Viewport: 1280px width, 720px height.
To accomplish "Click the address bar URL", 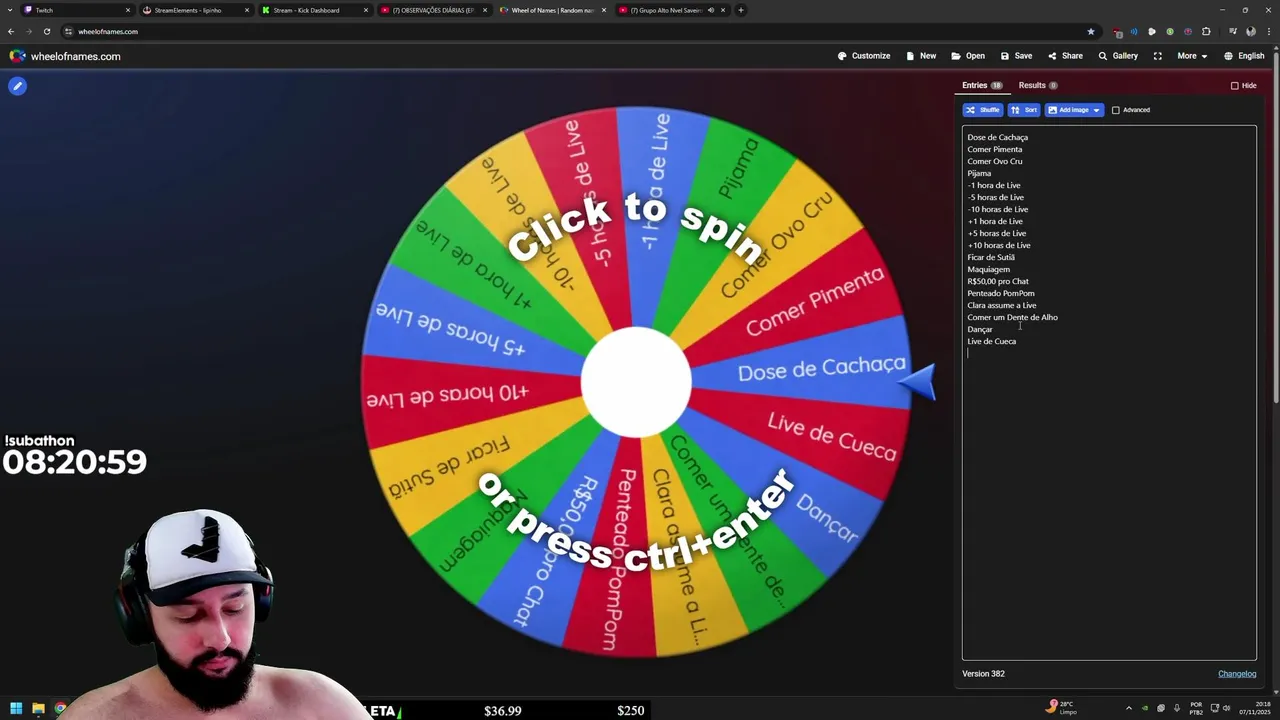I will [x=108, y=31].
